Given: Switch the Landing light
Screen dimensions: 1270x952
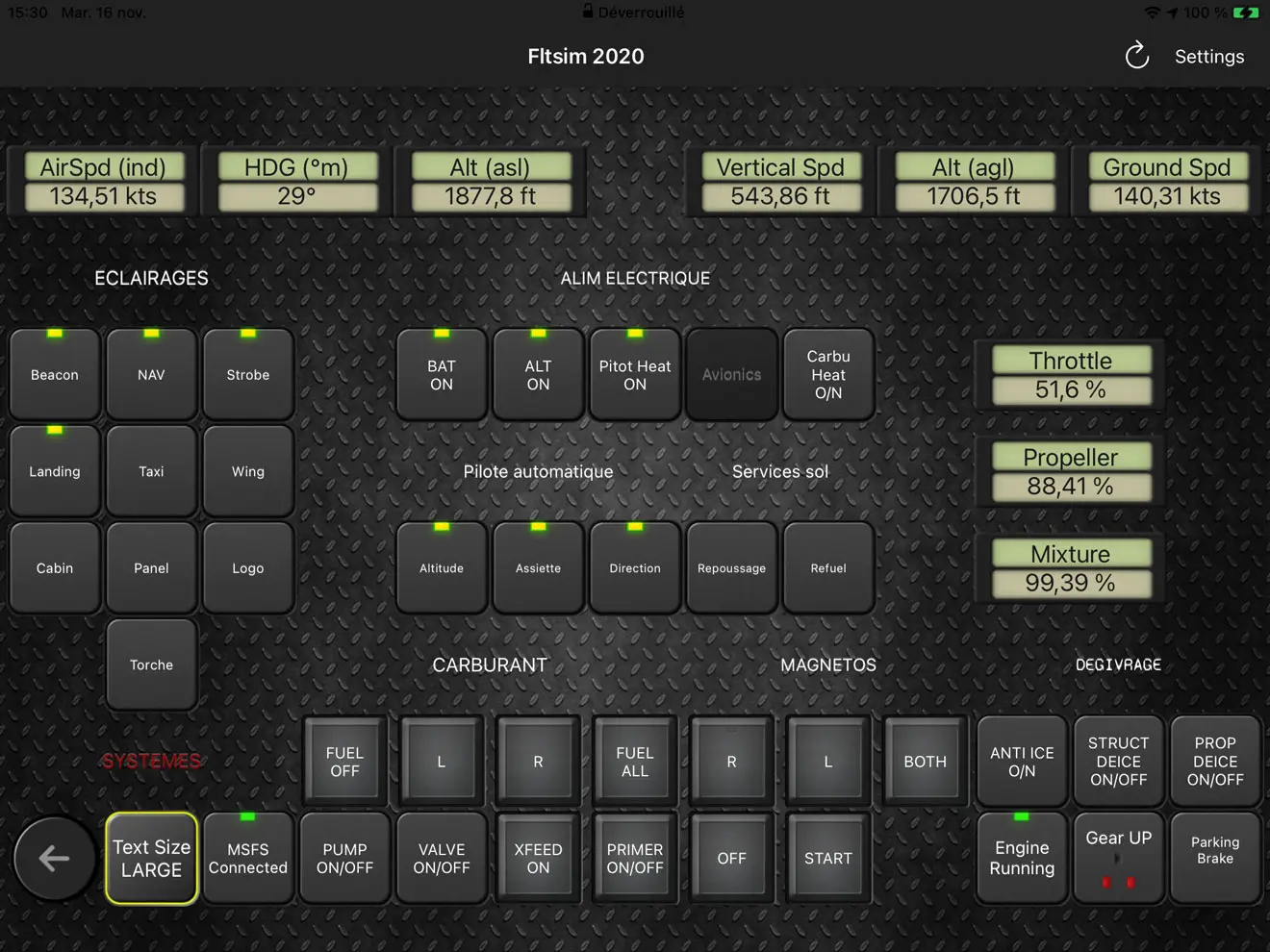Looking at the screenshot, I should tap(55, 471).
